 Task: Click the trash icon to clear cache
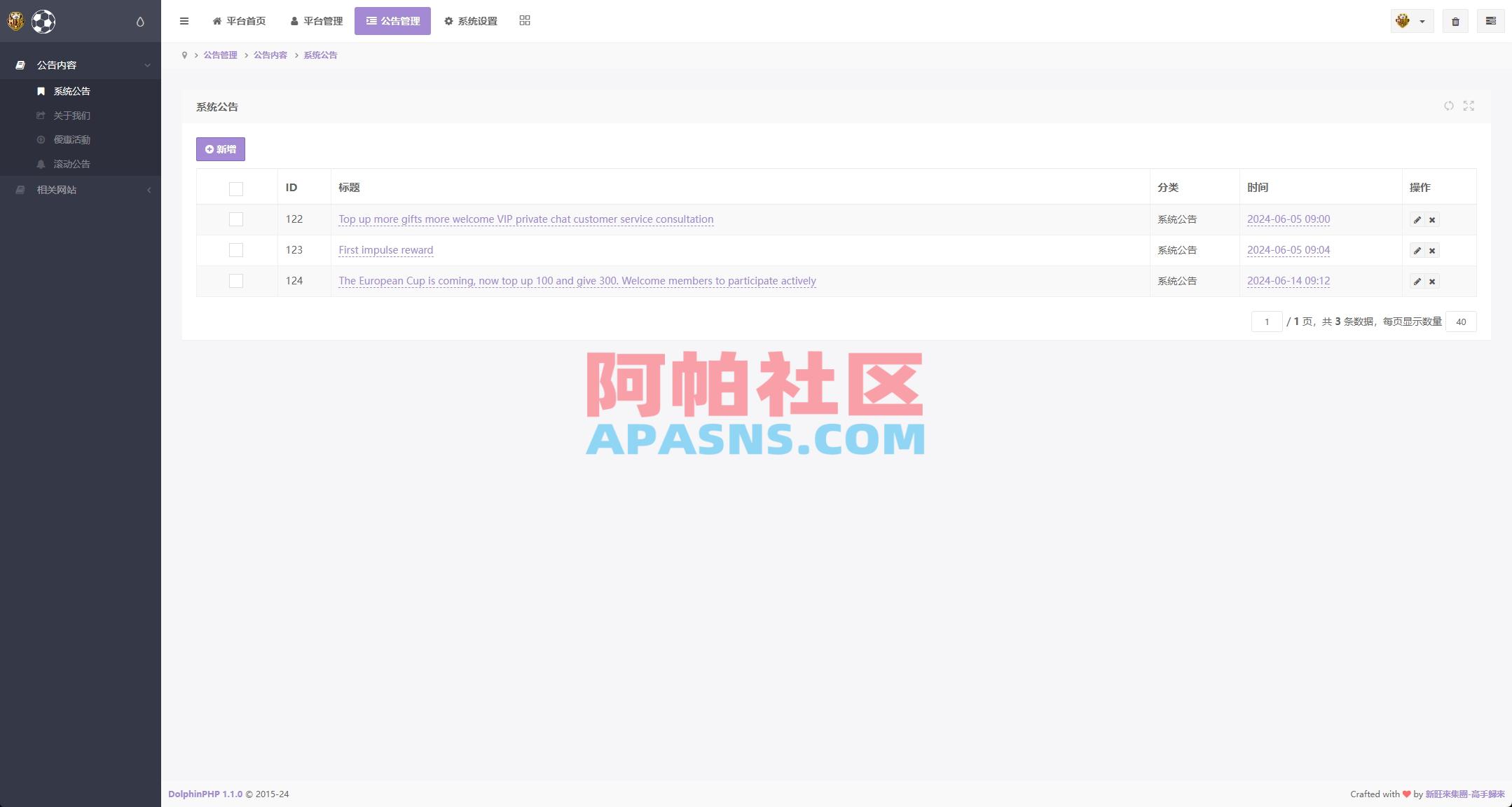1455,21
